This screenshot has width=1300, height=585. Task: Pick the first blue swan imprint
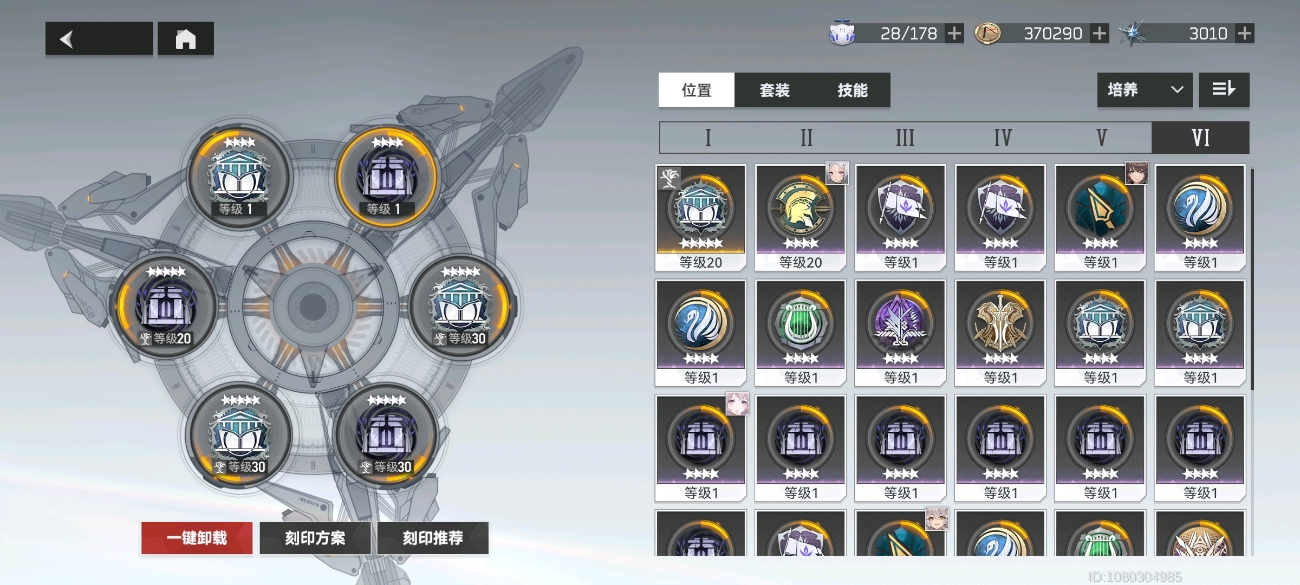click(x=1200, y=218)
